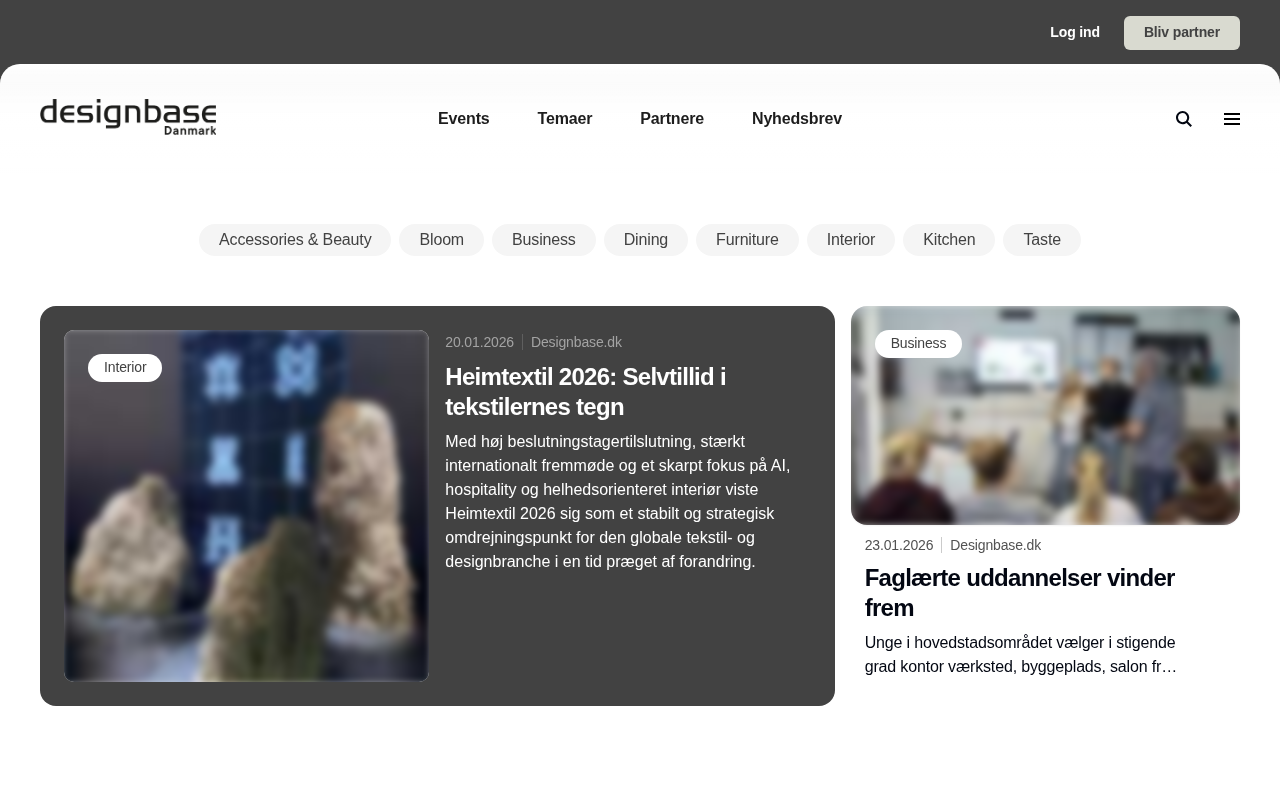This screenshot has height=800, width=1280.
Task: Open the hamburger menu icon
Action: pyautogui.click(x=1232, y=119)
